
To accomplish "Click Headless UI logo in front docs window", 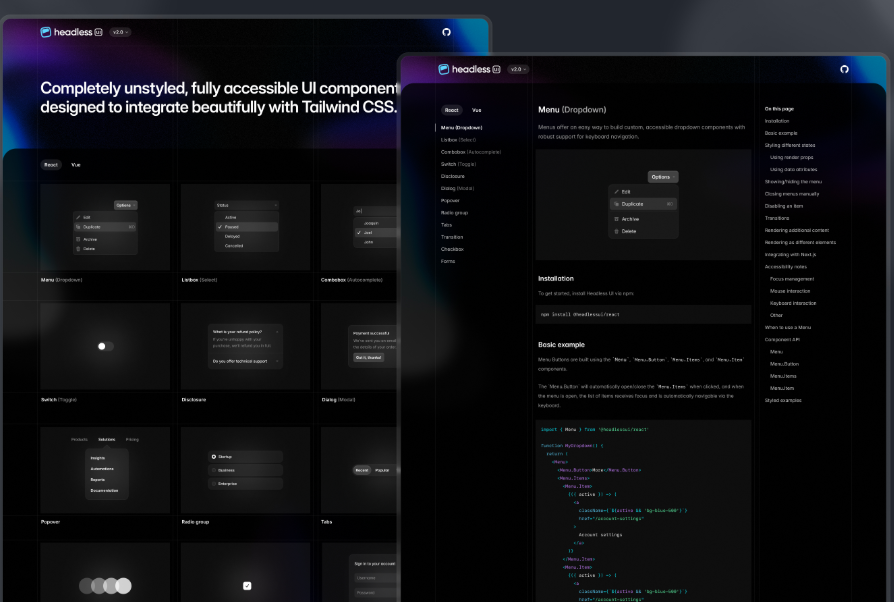I will (x=469, y=69).
